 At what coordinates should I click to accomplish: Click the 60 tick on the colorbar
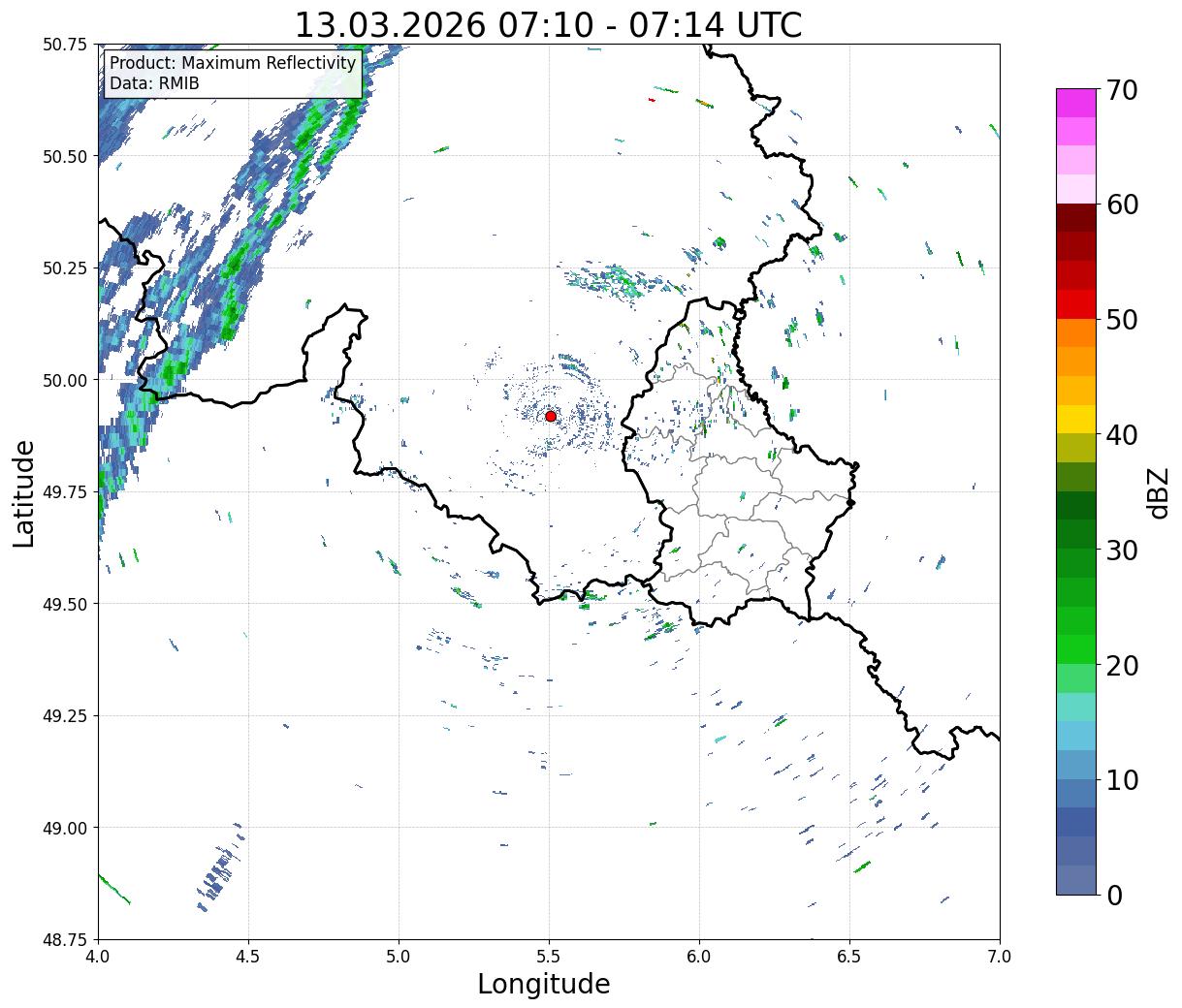[1121, 205]
